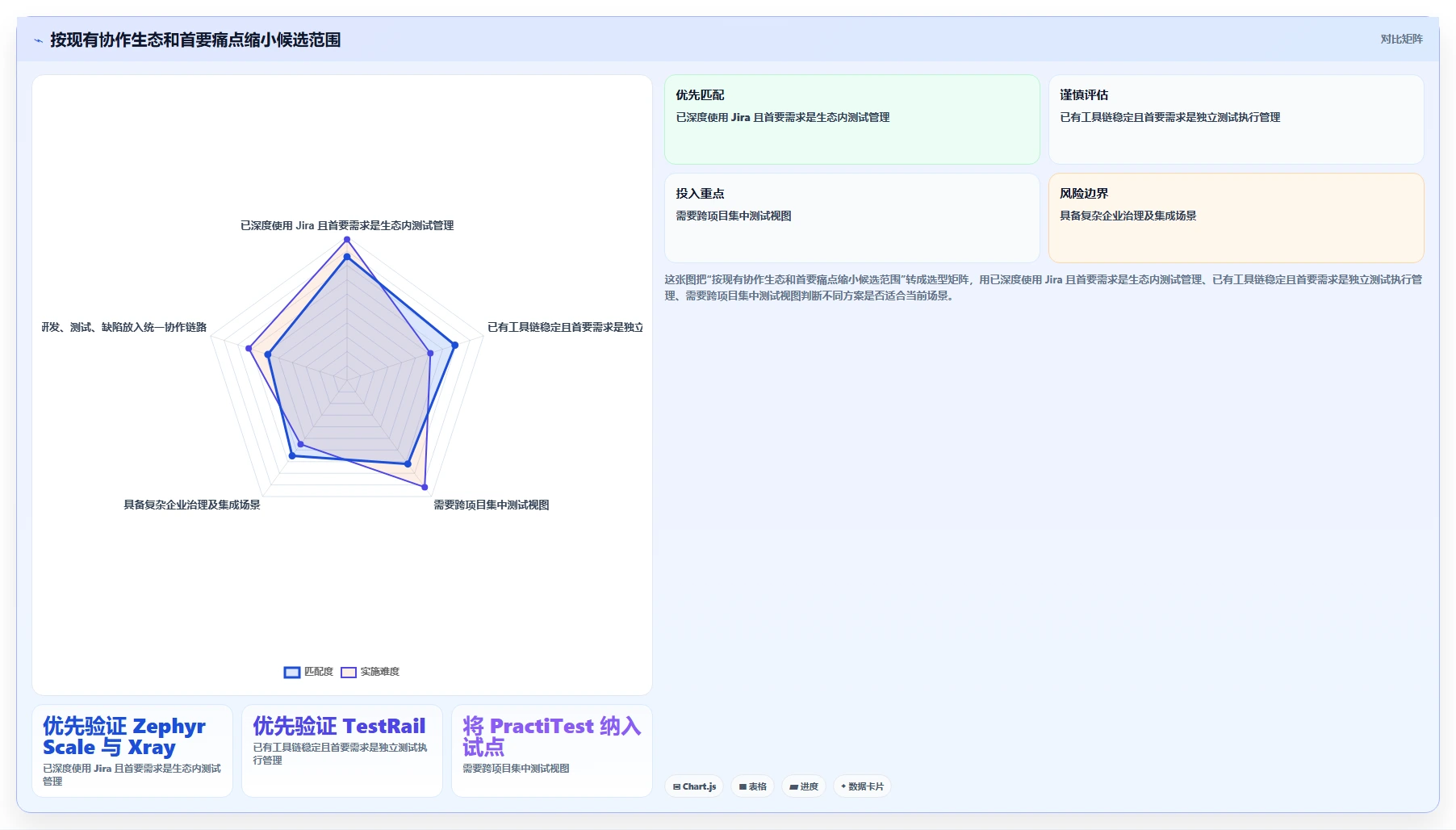The width and height of the screenshot is (1456, 830).
Task: Open 将 PractiTest 纳入试点 card
Action: pos(552,751)
